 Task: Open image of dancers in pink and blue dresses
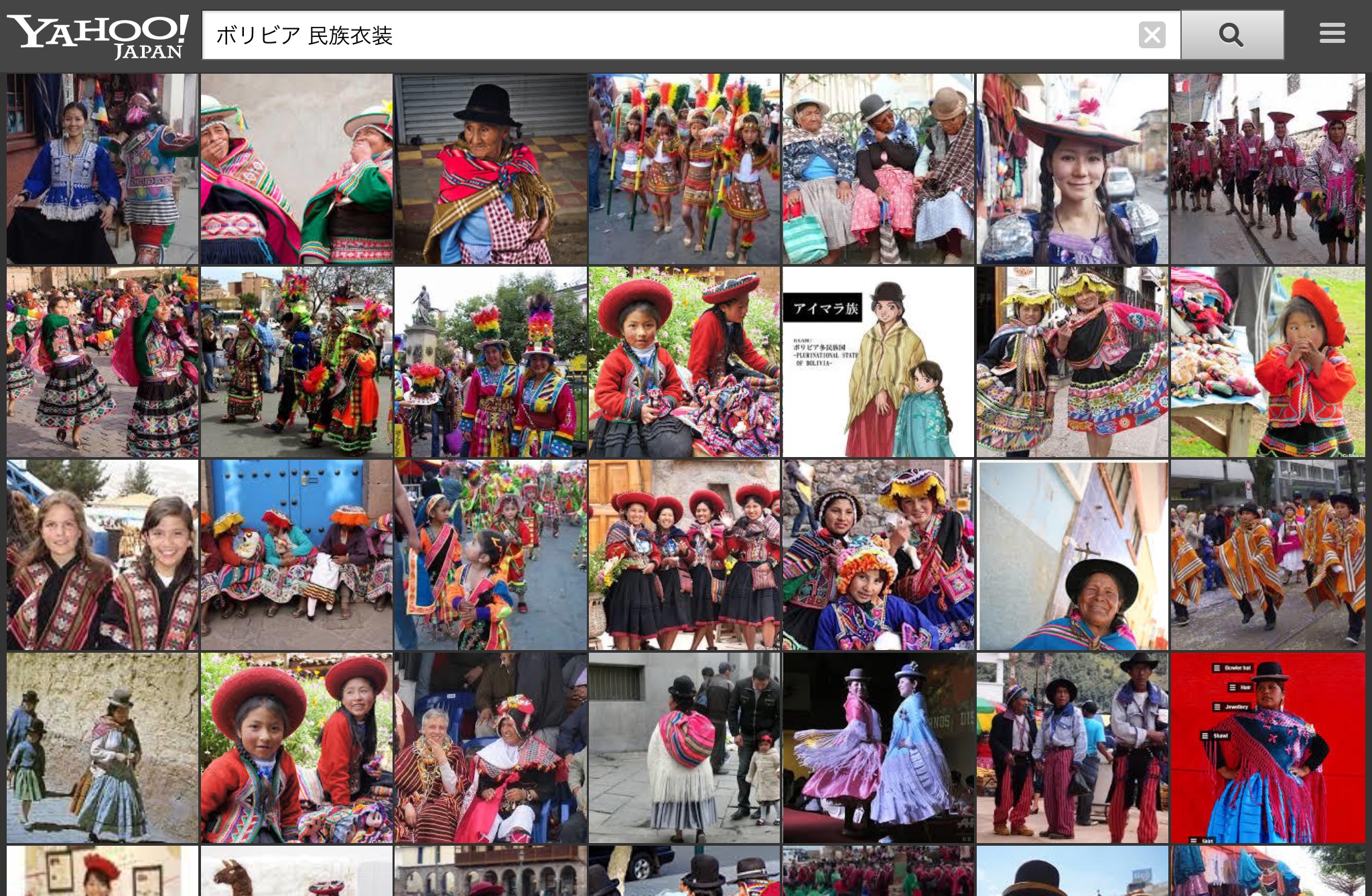(x=878, y=748)
